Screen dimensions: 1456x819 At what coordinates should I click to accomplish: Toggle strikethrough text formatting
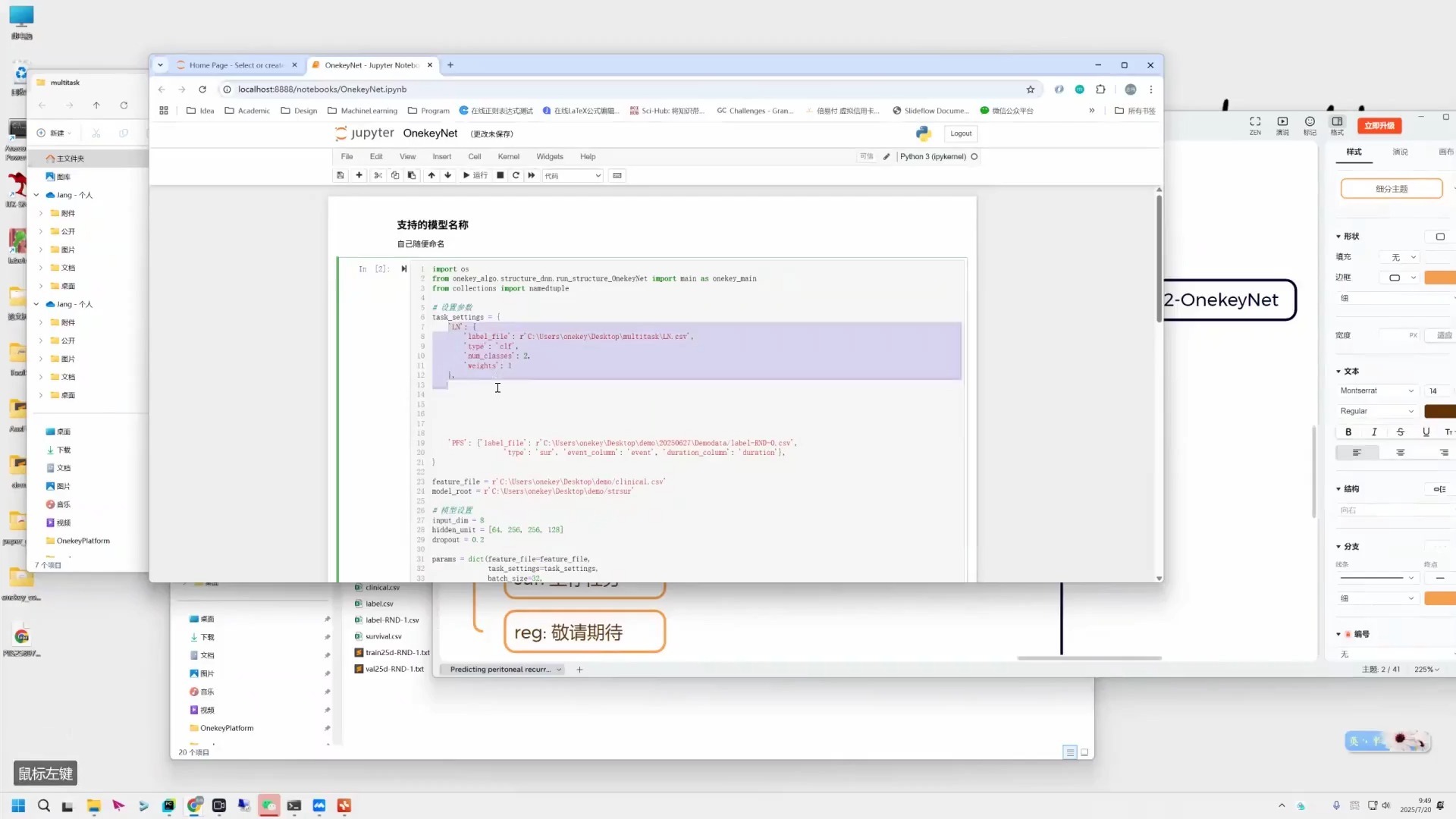tap(1401, 432)
